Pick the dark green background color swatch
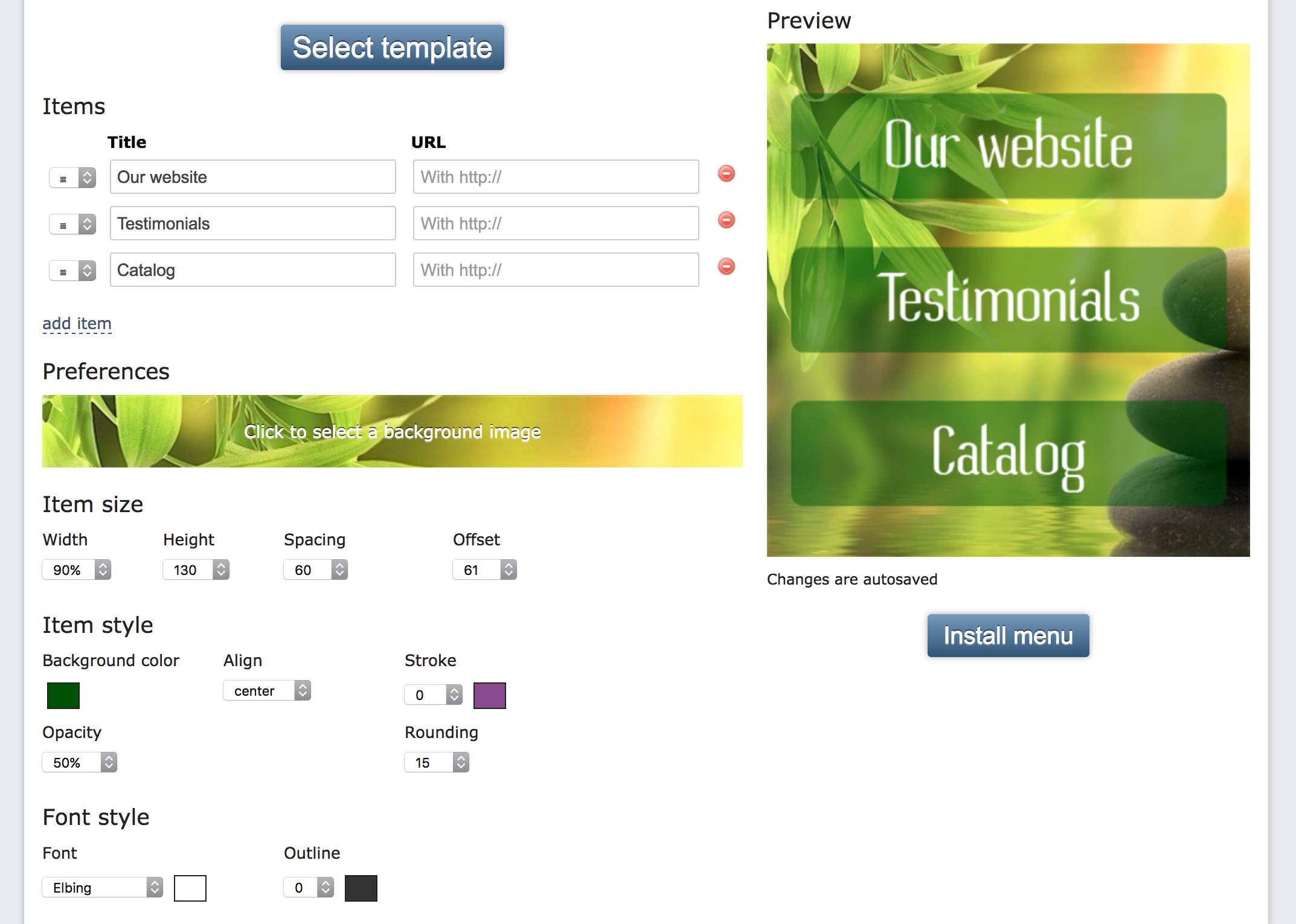The width and height of the screenshot is (1296, 924). [x=63, y=695]
